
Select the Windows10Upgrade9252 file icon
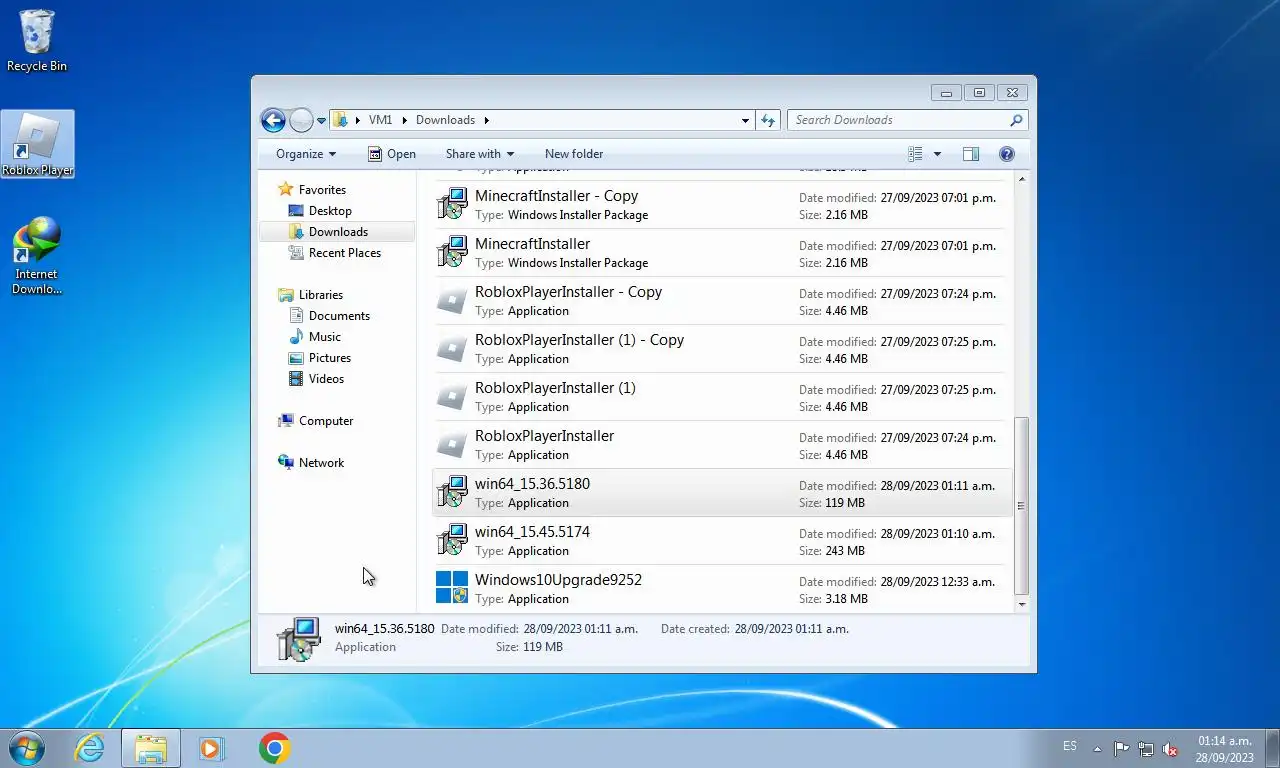click(x=452, y=588)
